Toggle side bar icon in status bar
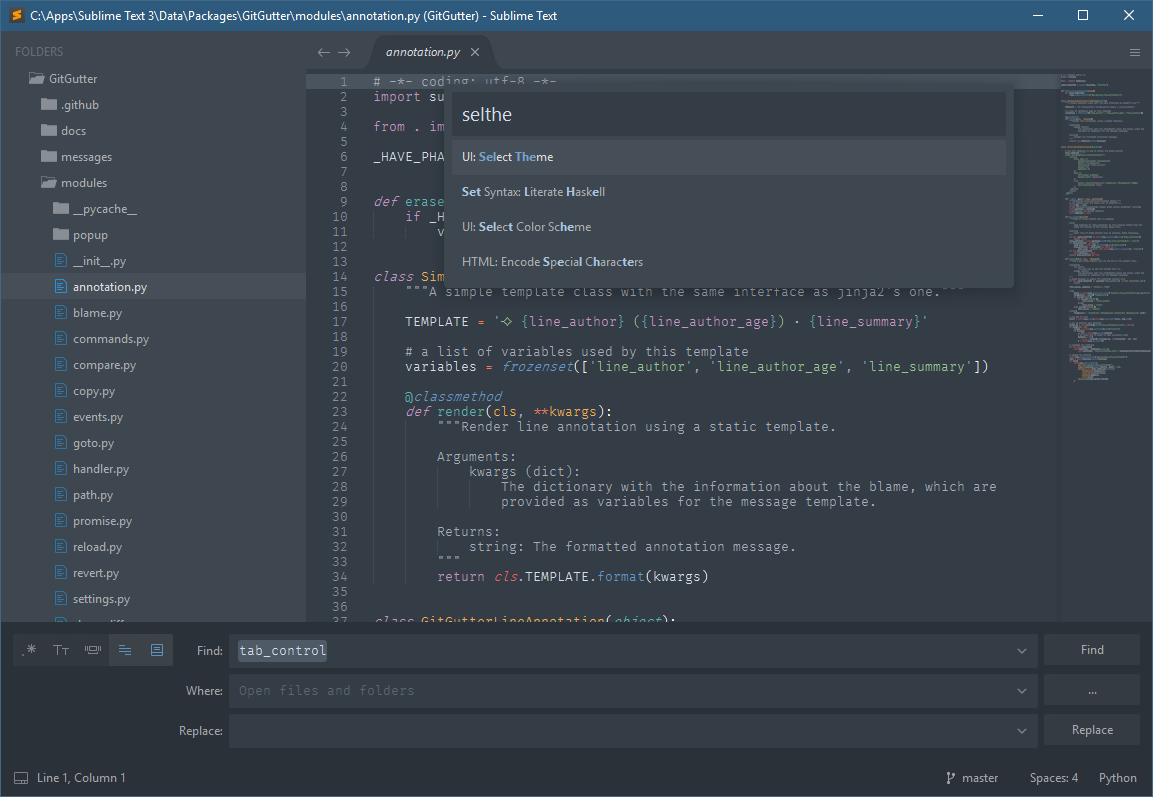The height and width of the screenshot is (797, 1153). 21,778
